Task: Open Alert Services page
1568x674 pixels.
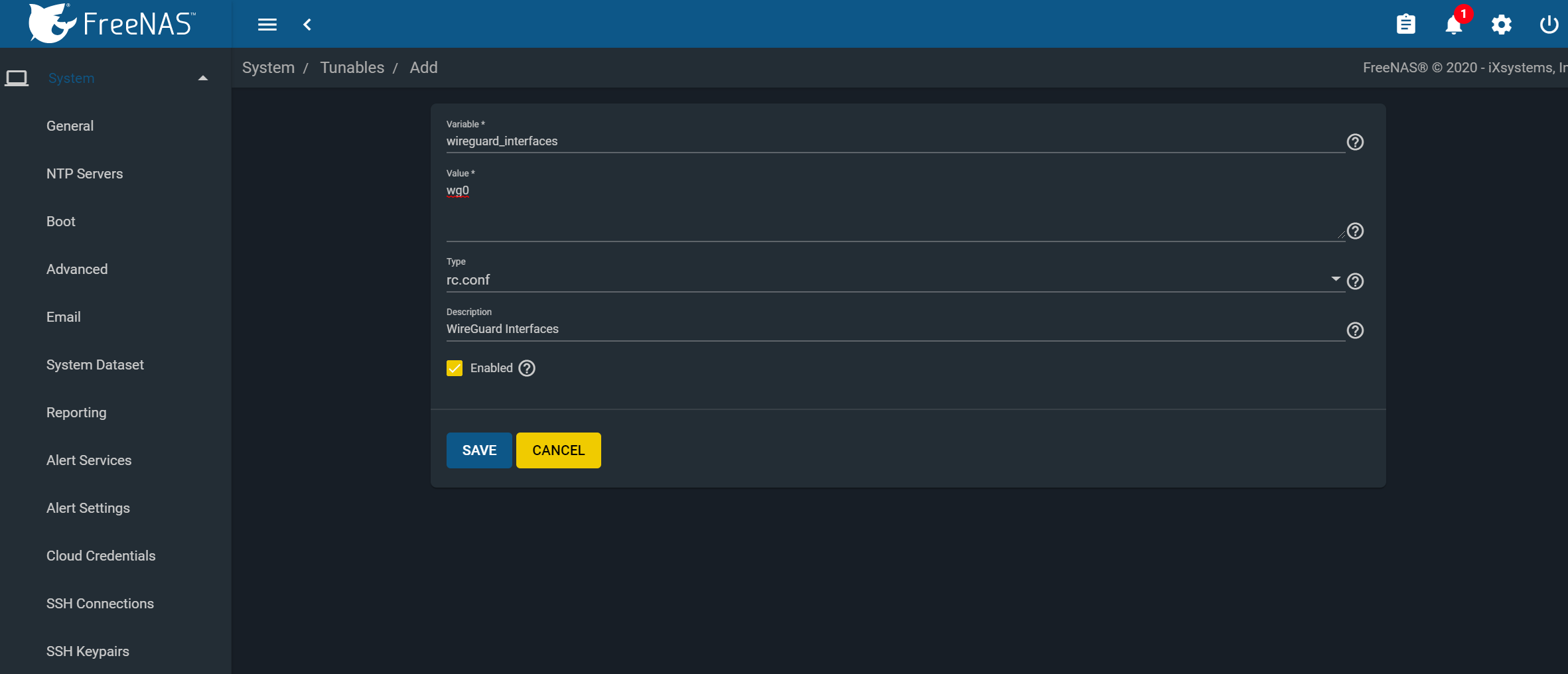Action: (89, 460)
